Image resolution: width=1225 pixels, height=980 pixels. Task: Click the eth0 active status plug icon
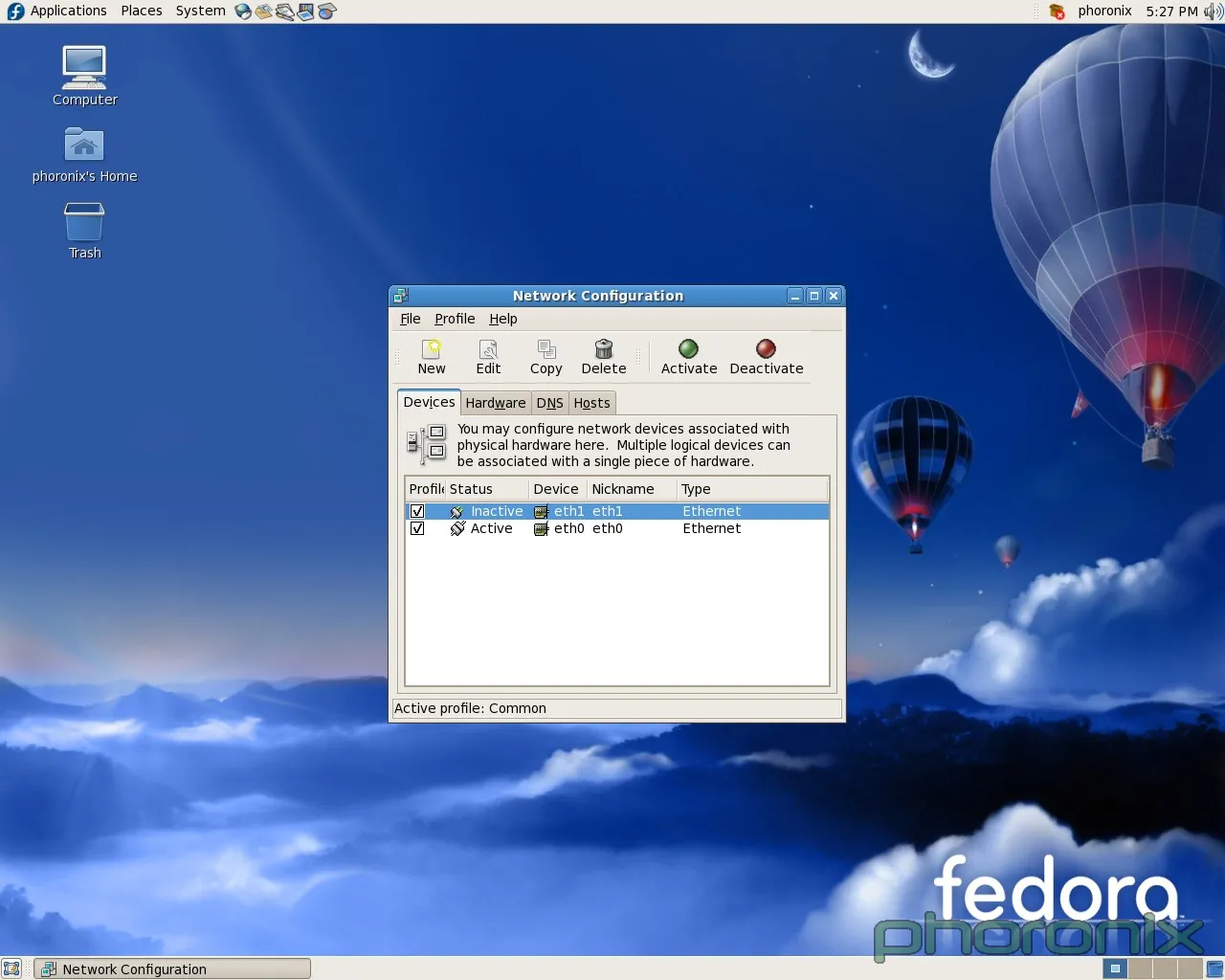point(457,528)
